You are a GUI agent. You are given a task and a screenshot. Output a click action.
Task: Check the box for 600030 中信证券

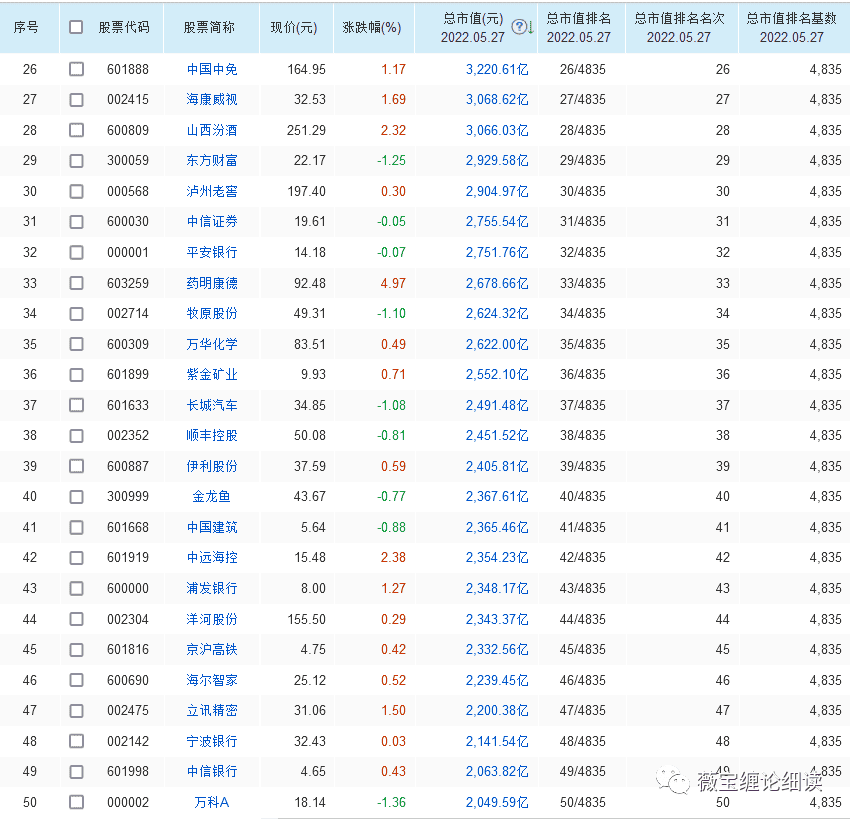[x=76, y=222]
